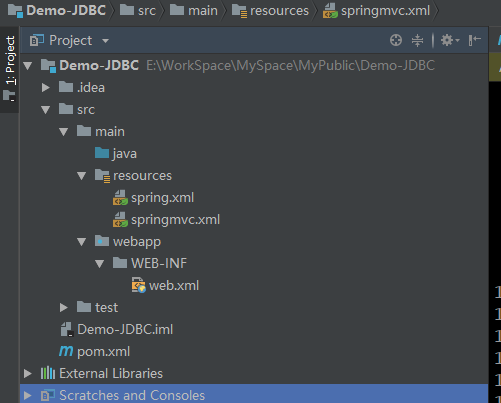The height and width of the screenshot is (403, 501).
Task: Select the test folder label
Action: pos(106,307)
